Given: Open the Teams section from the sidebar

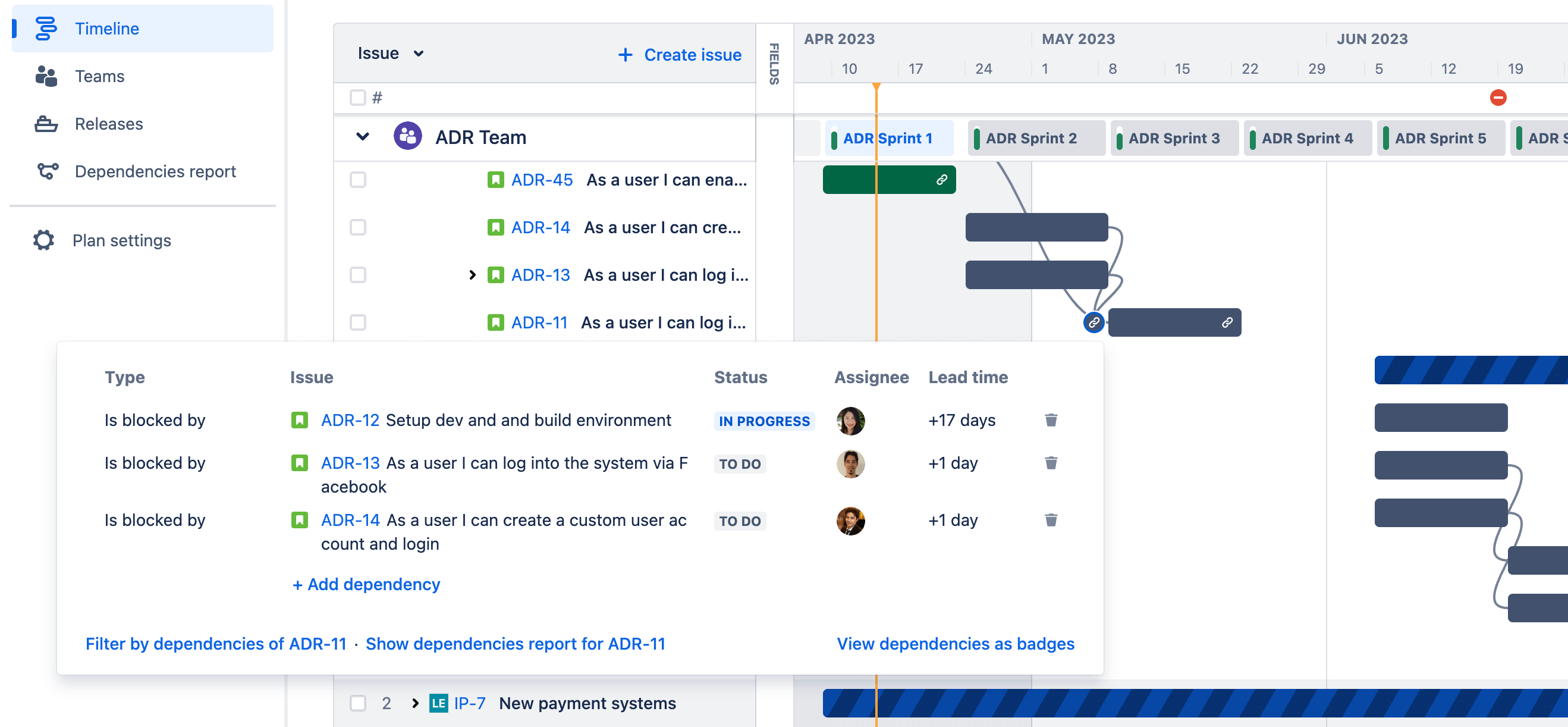Looking at the screenshot, I should pos(46,76).
